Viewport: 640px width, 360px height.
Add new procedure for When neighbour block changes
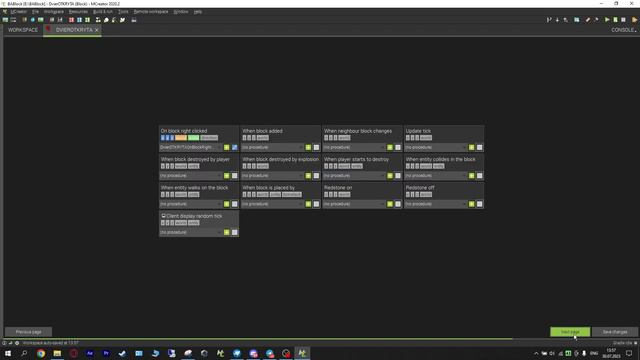pos(390,147)
